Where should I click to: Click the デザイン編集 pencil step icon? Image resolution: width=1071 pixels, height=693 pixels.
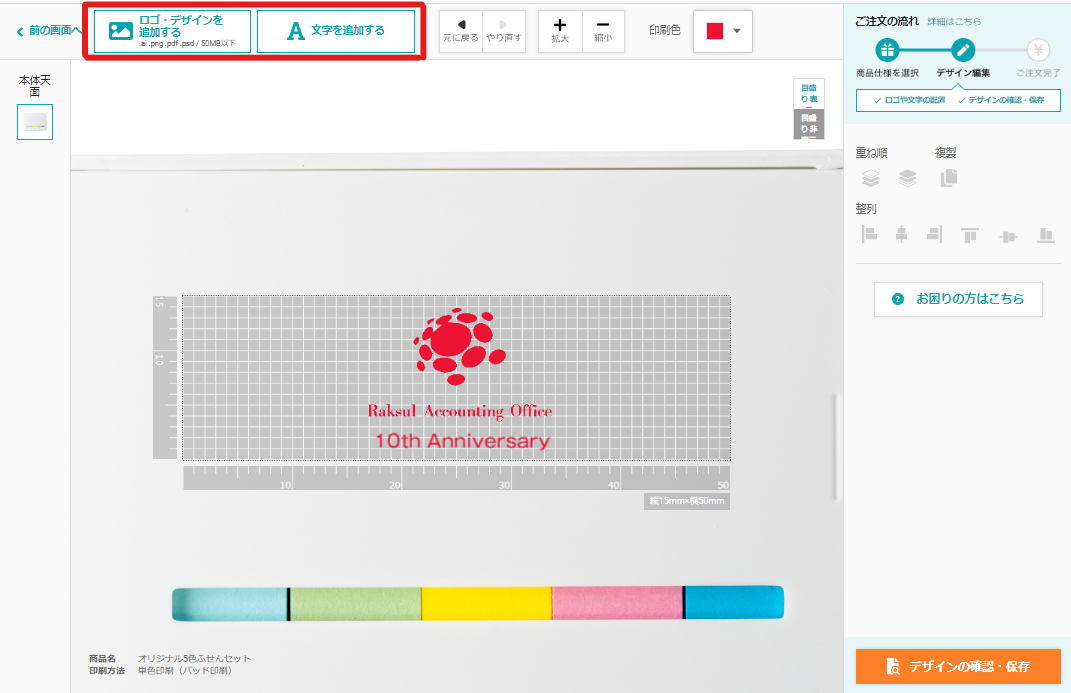click(x=963, y=50)
